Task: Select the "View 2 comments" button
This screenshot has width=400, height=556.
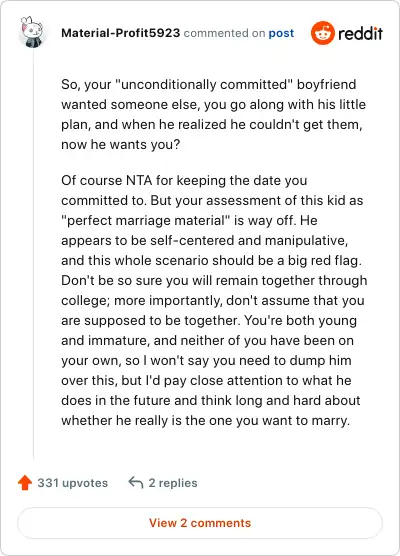Action: pyautogui.click(x=200, y=523)
